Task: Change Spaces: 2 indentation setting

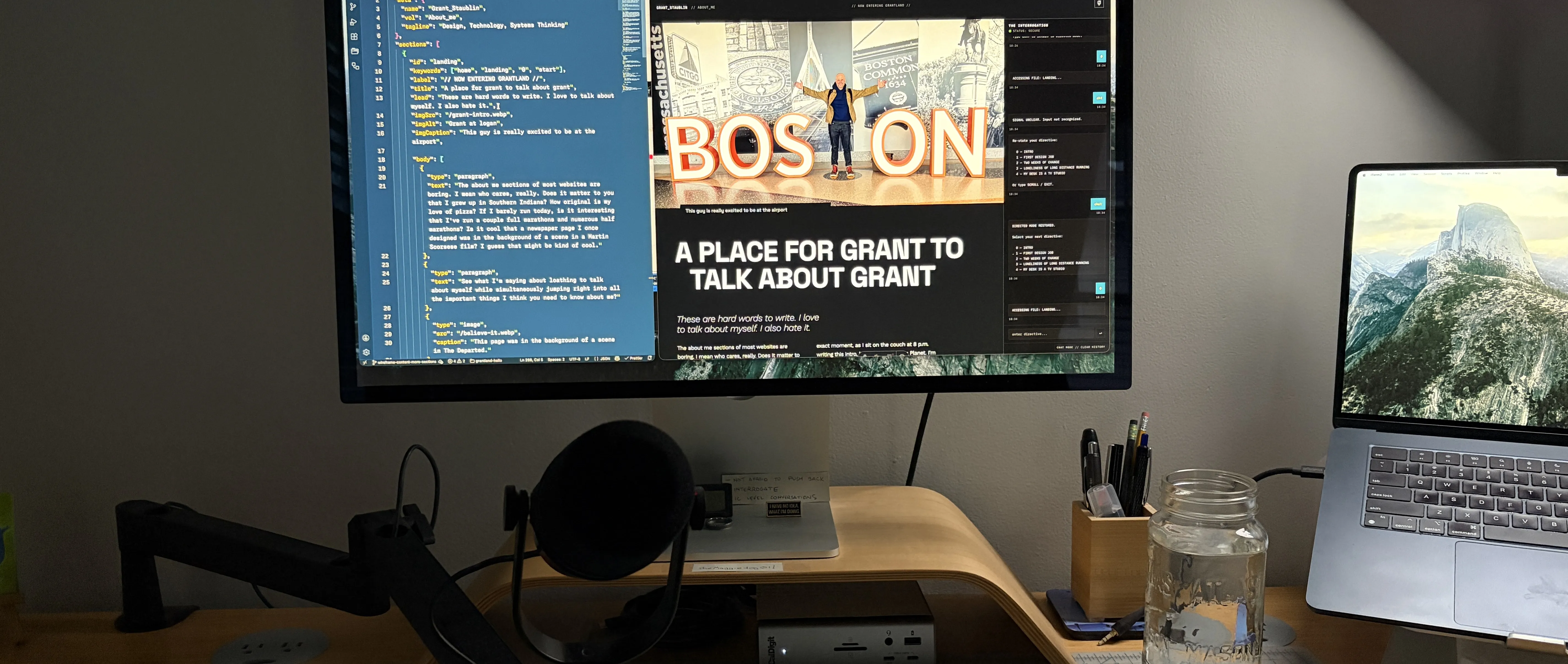Action: (556, 360)
